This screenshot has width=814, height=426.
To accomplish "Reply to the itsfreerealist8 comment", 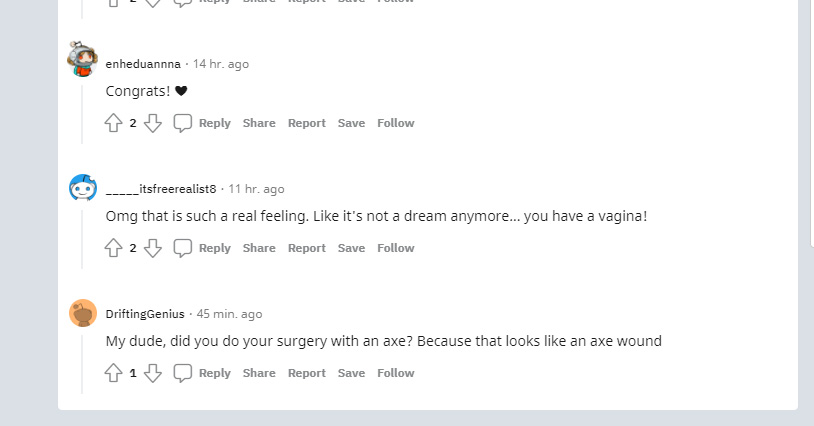I will 214,248.
